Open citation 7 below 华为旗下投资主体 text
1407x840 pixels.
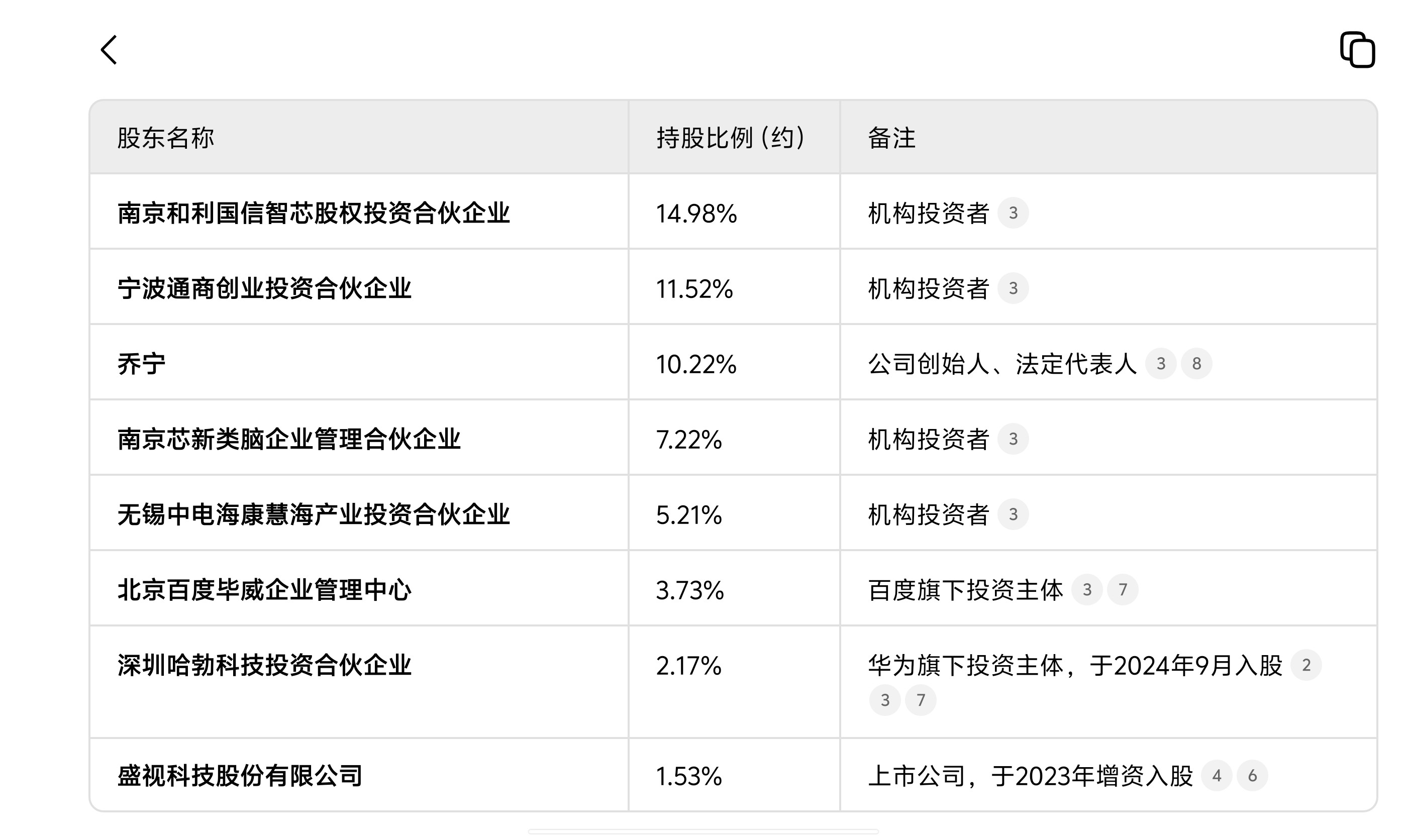pyautogui.click(x=920, y=700)
